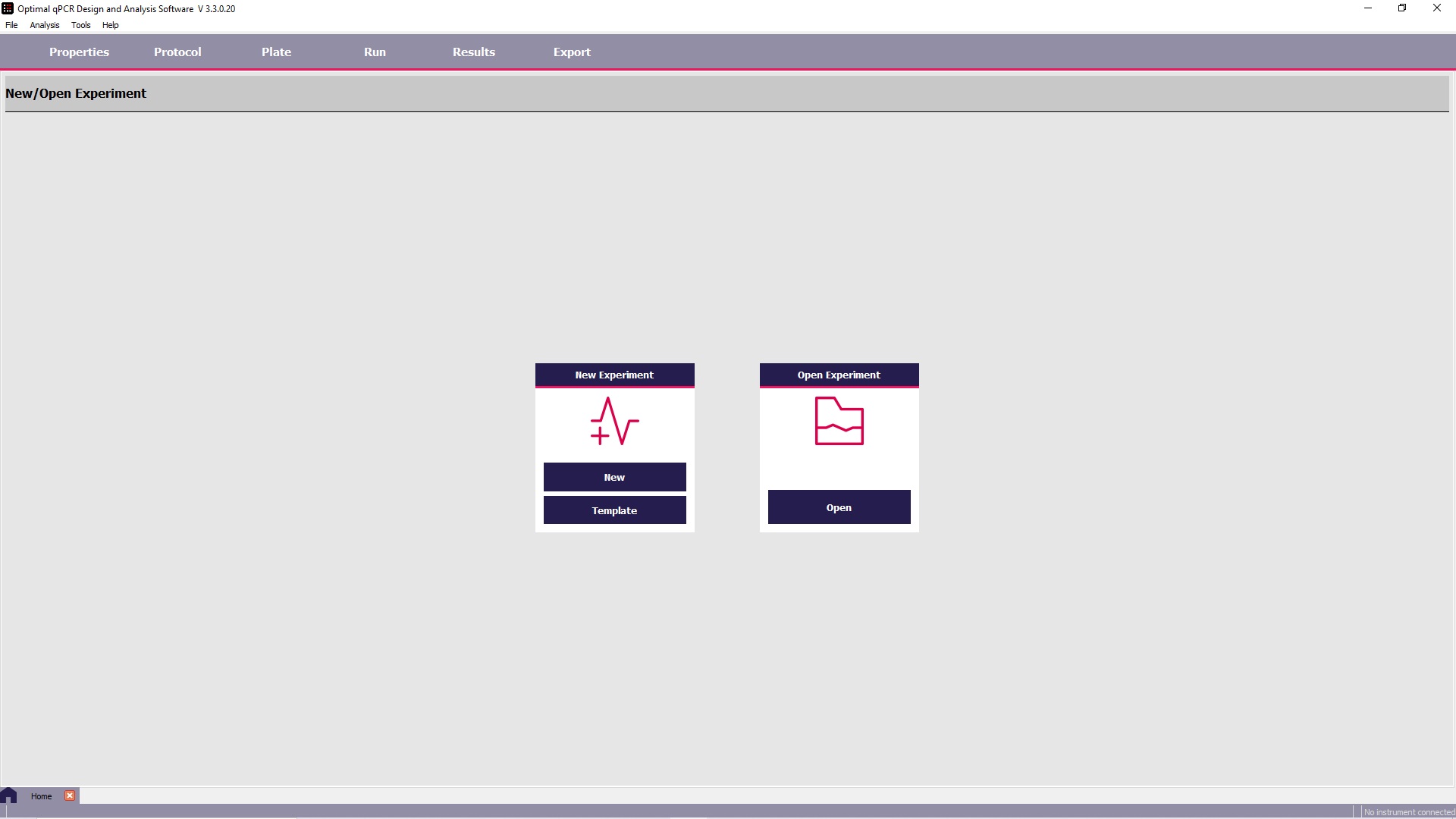The width and height of the screenshot is (1456, 819).
Task: Switch to the Results tab
Action: point(473,52)
